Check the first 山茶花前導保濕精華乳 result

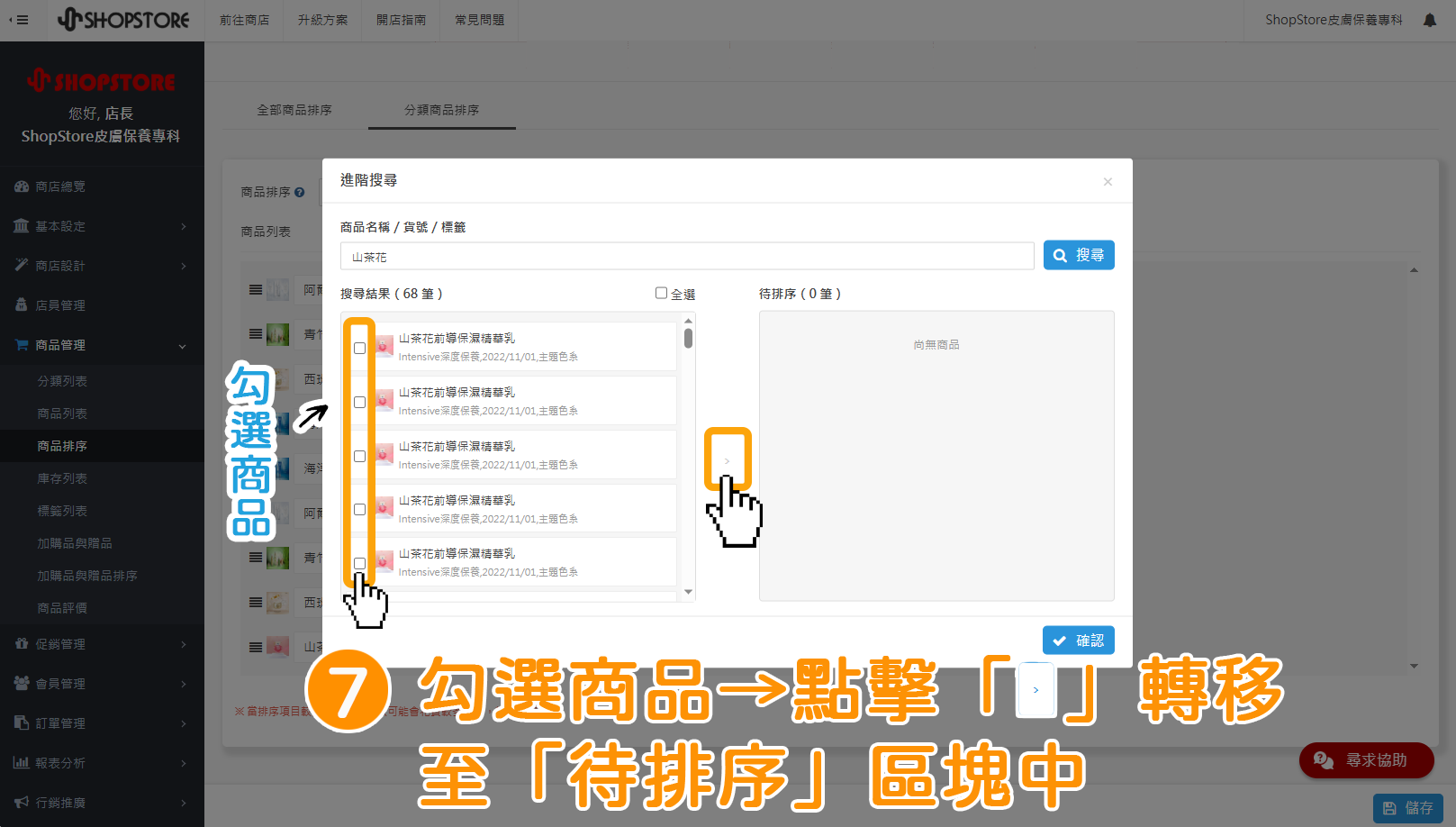click(359, 348)
